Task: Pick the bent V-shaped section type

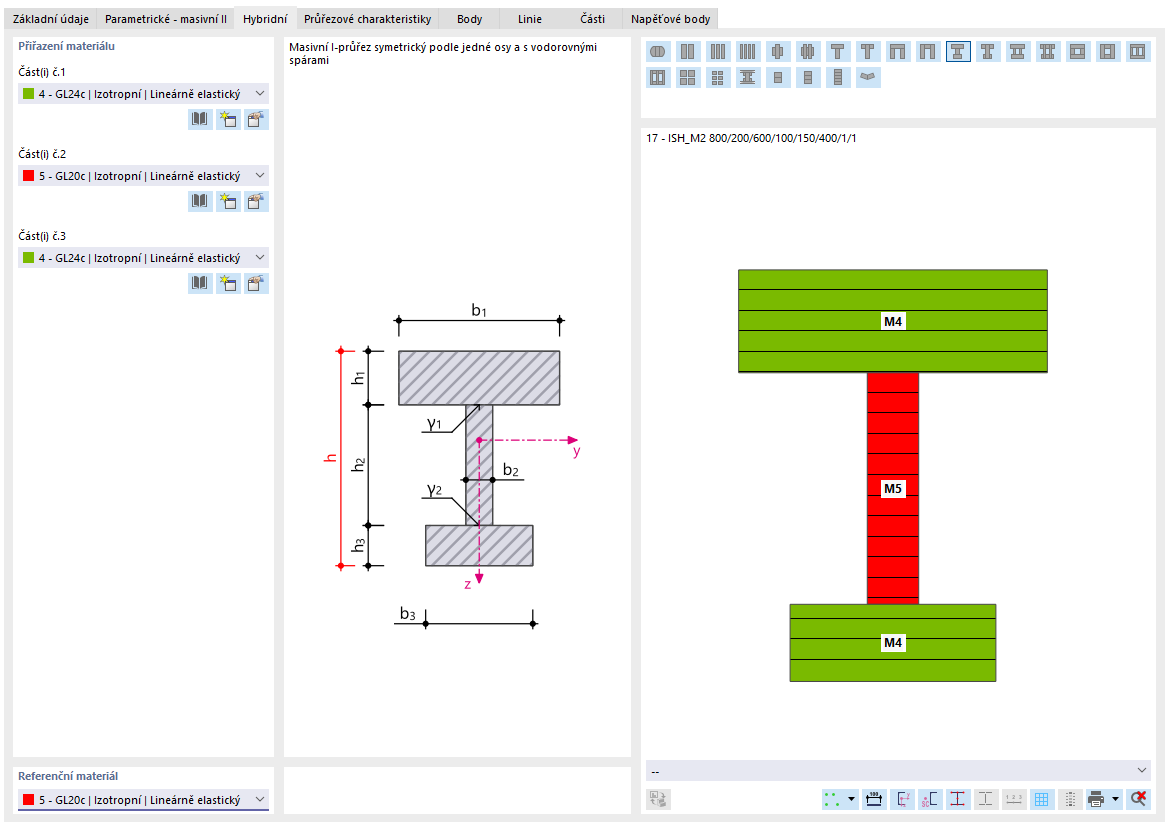Action: [868, 77]
